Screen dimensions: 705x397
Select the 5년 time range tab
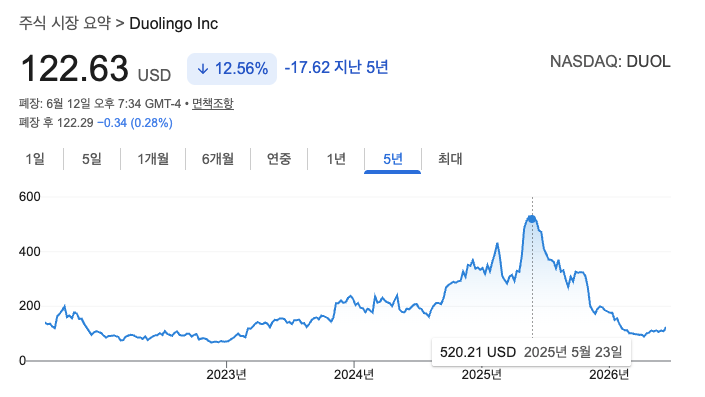click(x=393, y=159)
